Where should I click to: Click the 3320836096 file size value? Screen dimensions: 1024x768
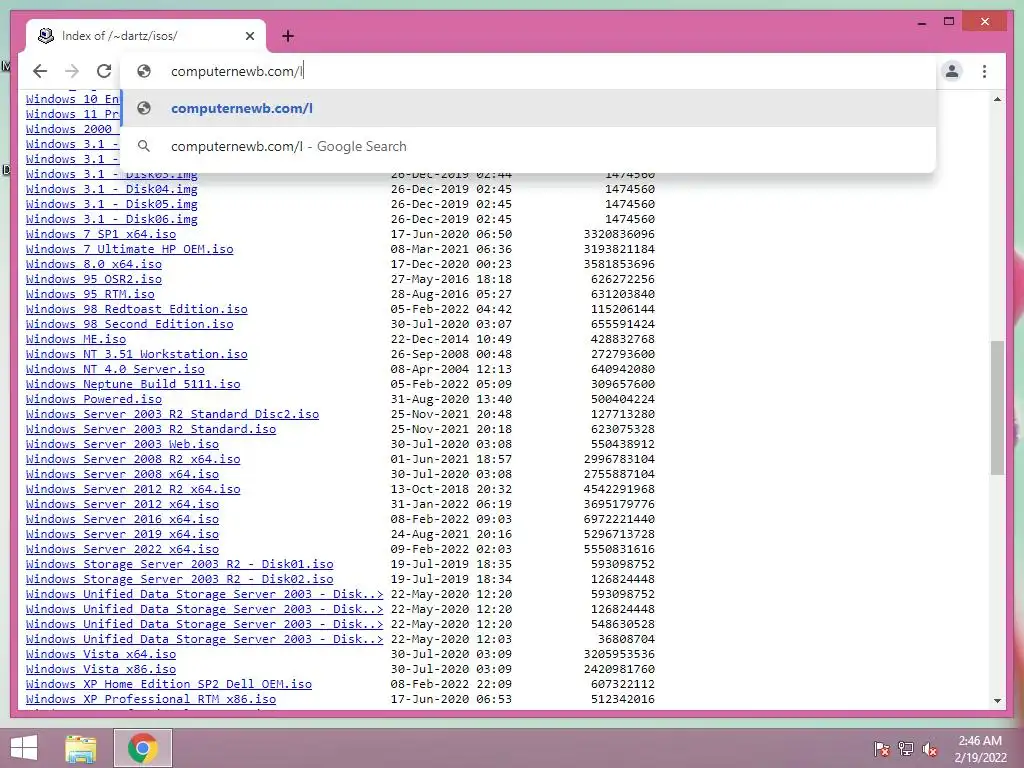[x=619, y=234]
